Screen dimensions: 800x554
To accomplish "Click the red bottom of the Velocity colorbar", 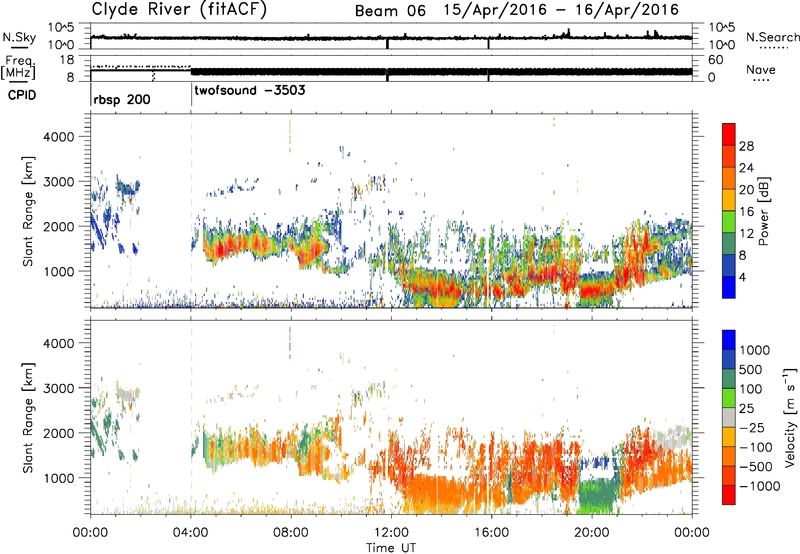I will [x=729, y=495].
